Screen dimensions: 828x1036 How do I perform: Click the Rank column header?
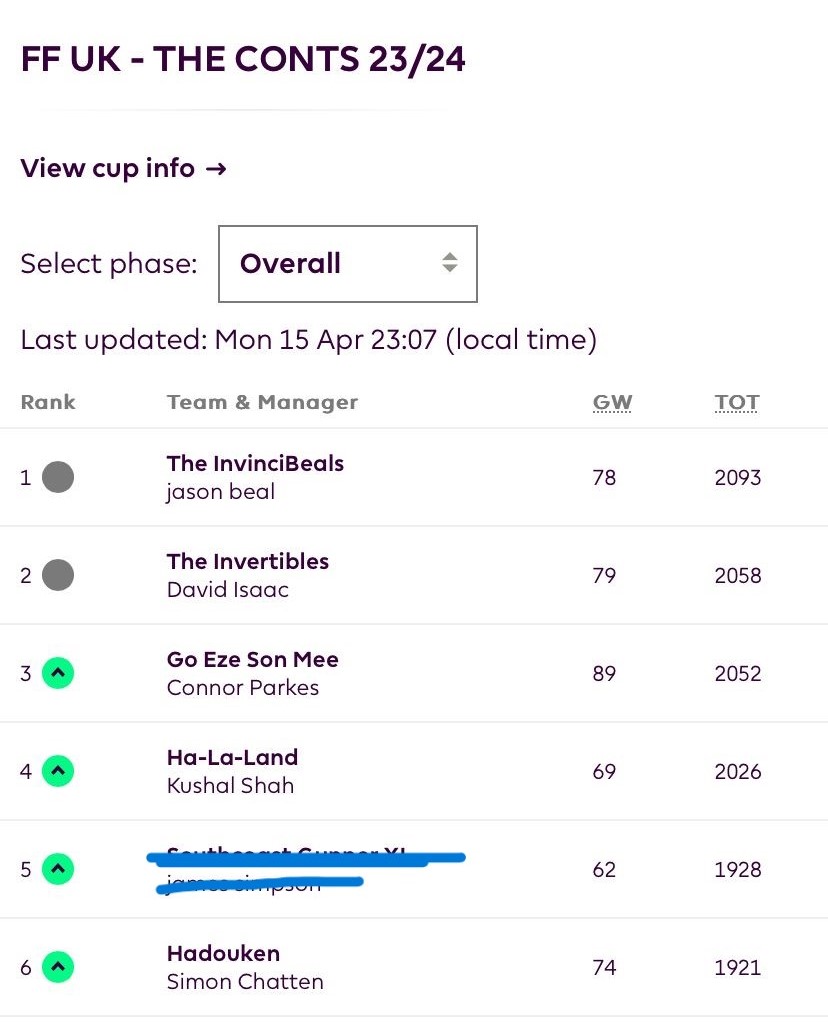48,403
